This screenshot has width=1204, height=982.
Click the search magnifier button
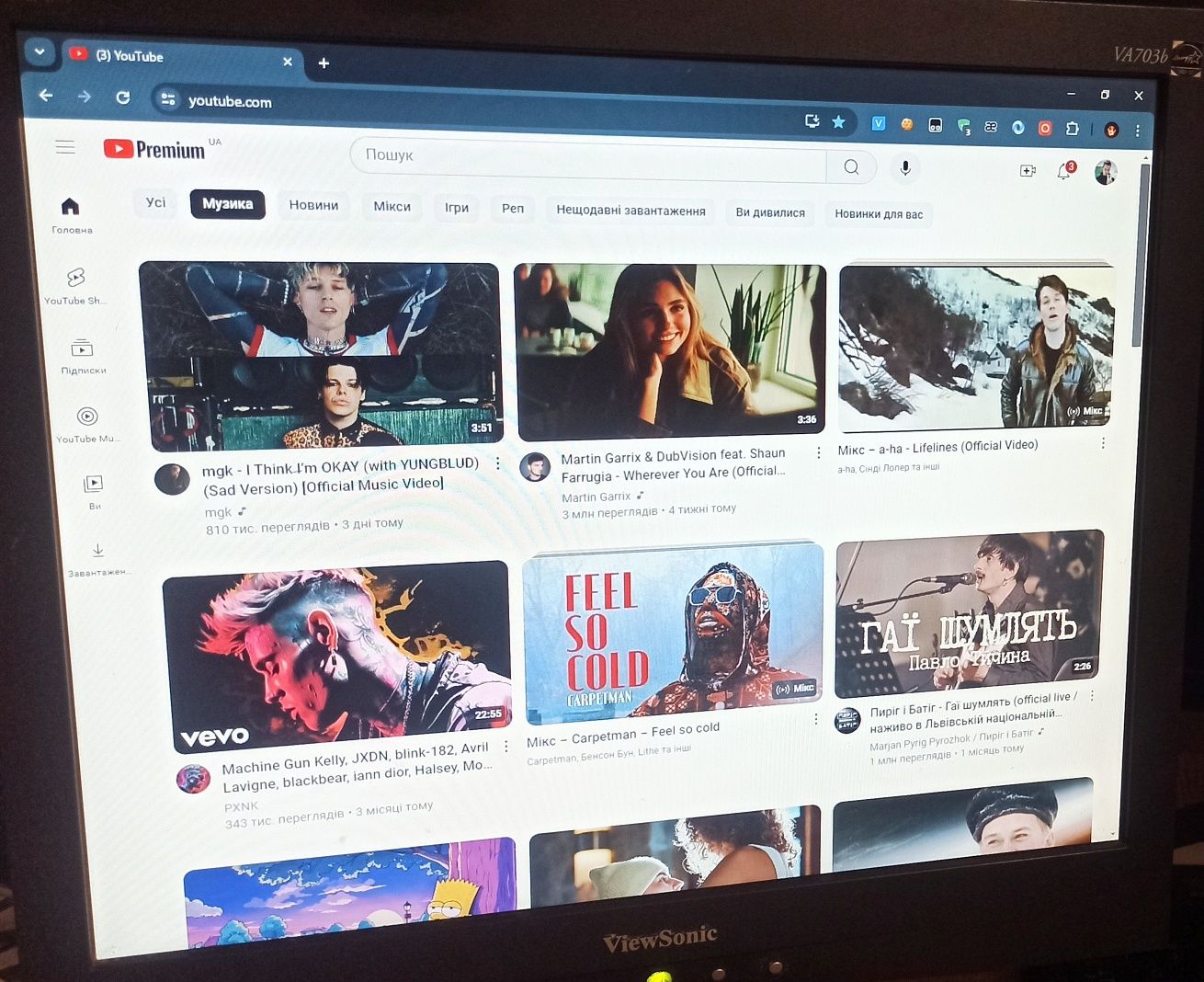click(851, 166)
